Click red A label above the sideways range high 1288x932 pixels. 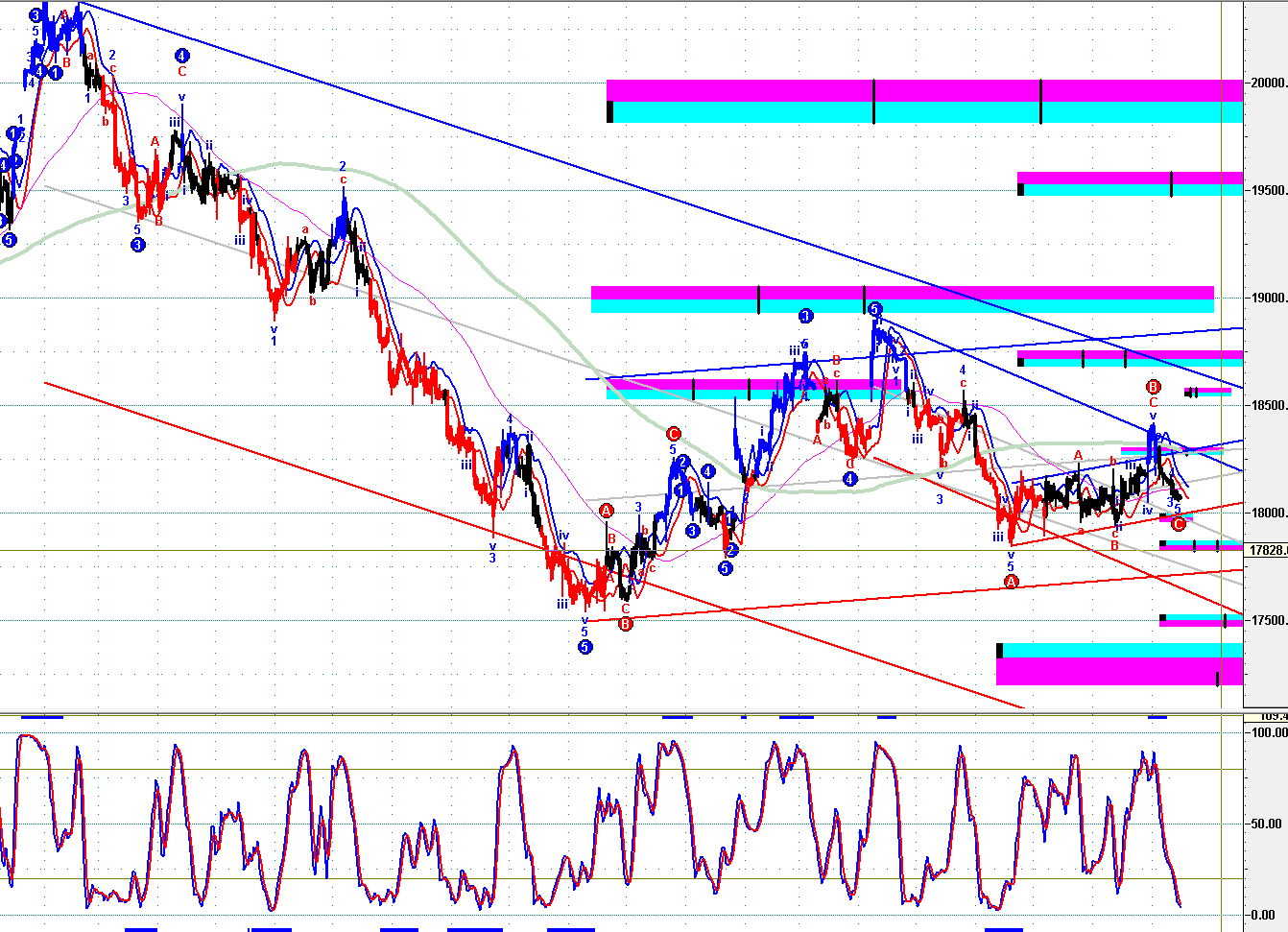(1078, 455)
